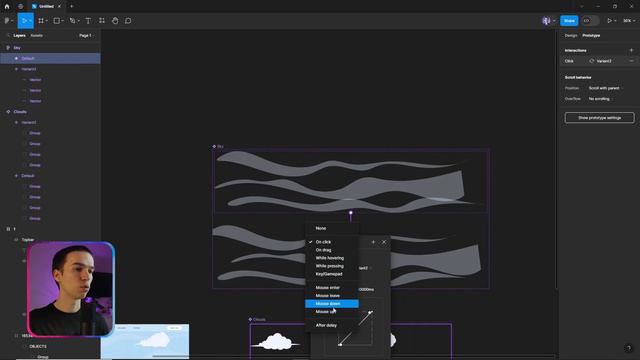640x360 pixels.
Task: Switch to the Assets tab
Action: click(x=36, y=36)
